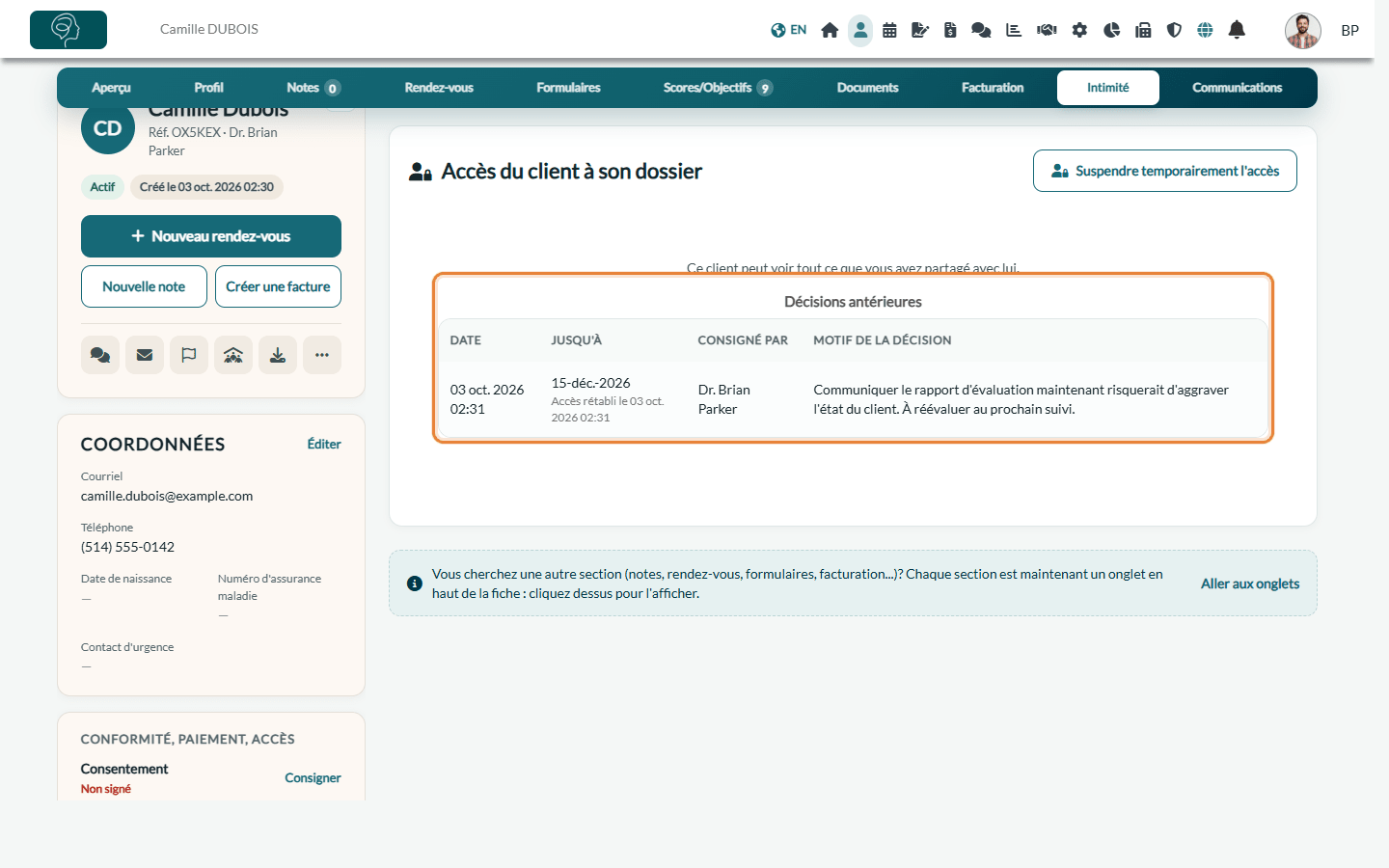Click Consigner link next to Consentement
Image resolution: width=1389 pixels, height=868 pixels.
pyautogui.click(x=313, y=778)
